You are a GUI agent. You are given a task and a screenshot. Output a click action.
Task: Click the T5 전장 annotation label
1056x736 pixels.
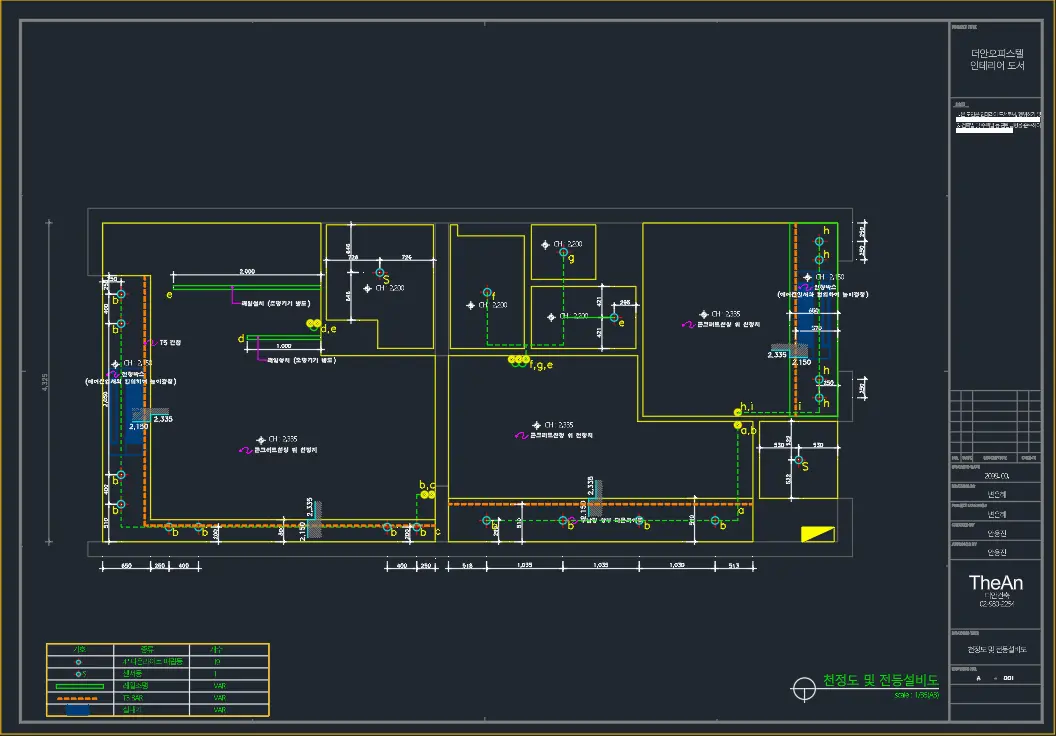[x=170, y=343]
